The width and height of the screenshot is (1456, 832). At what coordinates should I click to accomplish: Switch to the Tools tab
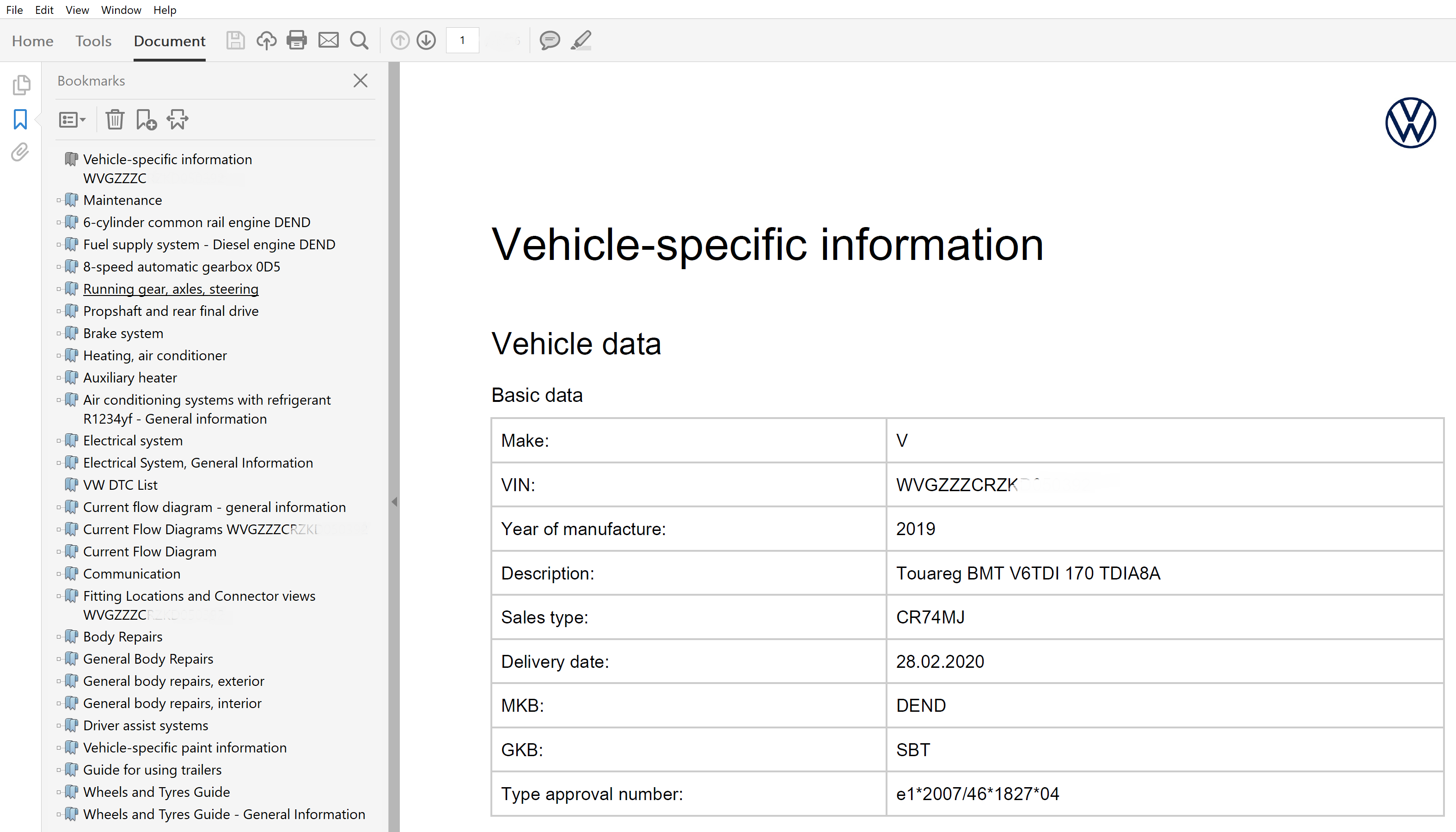pyautogui.click(x=93, y=41)
